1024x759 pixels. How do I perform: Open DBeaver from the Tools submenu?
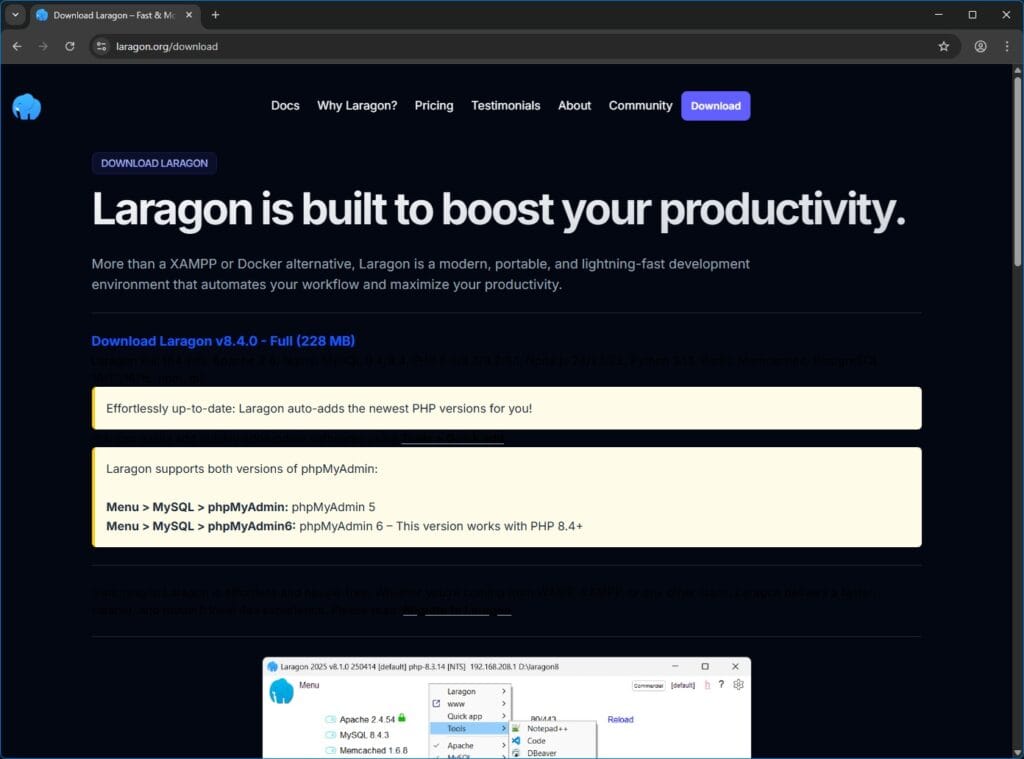point(544,753)
